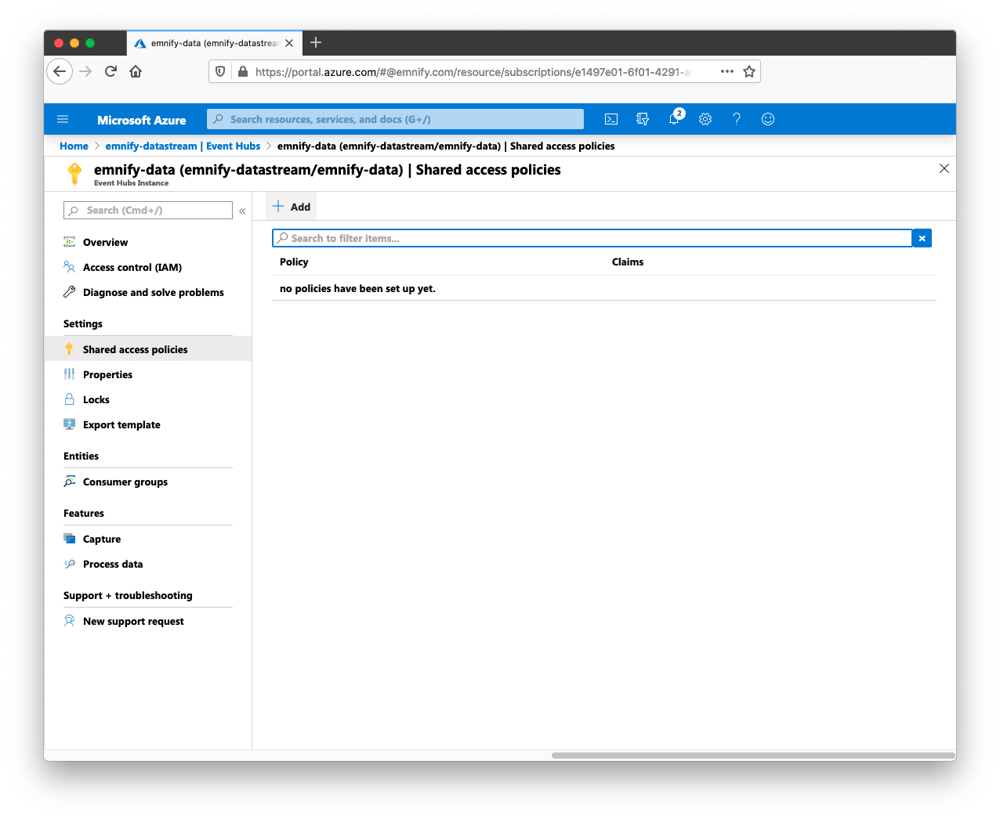Open Diagnose and solve problems
Viewport: 1000px width, 819px height.
[x=153, y=292]
